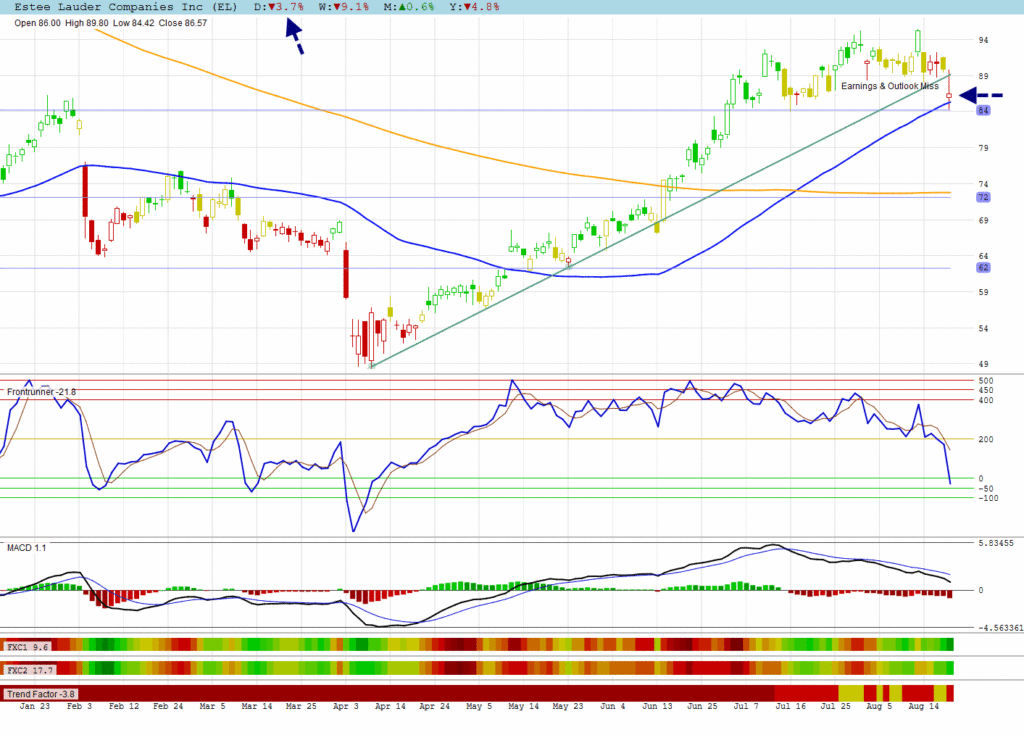Click the 0 level on MACD axis
Screen dimensions: 1024x735
[x=980, y=591]
